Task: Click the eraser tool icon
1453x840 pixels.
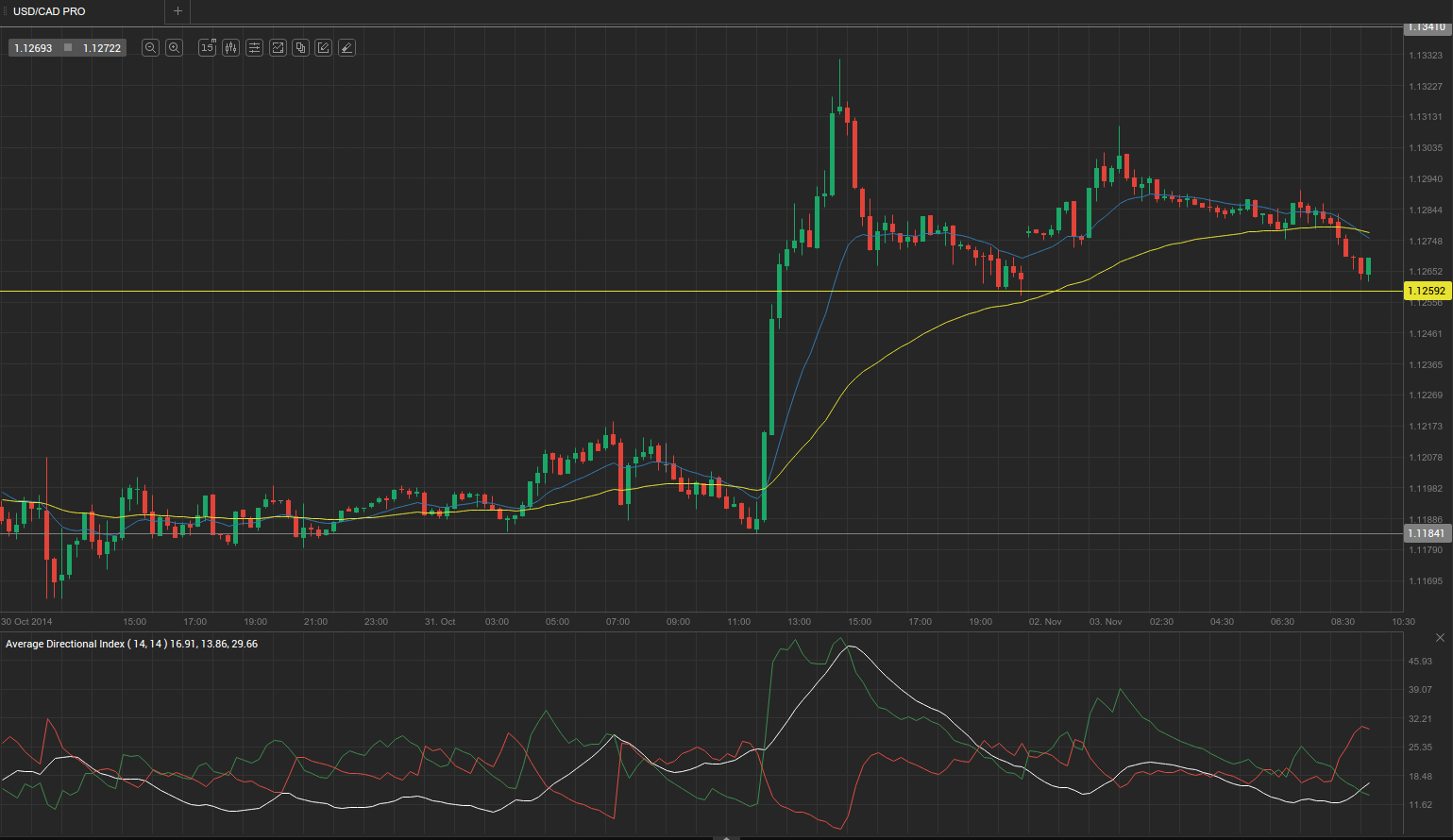Action: pos(346,47)
